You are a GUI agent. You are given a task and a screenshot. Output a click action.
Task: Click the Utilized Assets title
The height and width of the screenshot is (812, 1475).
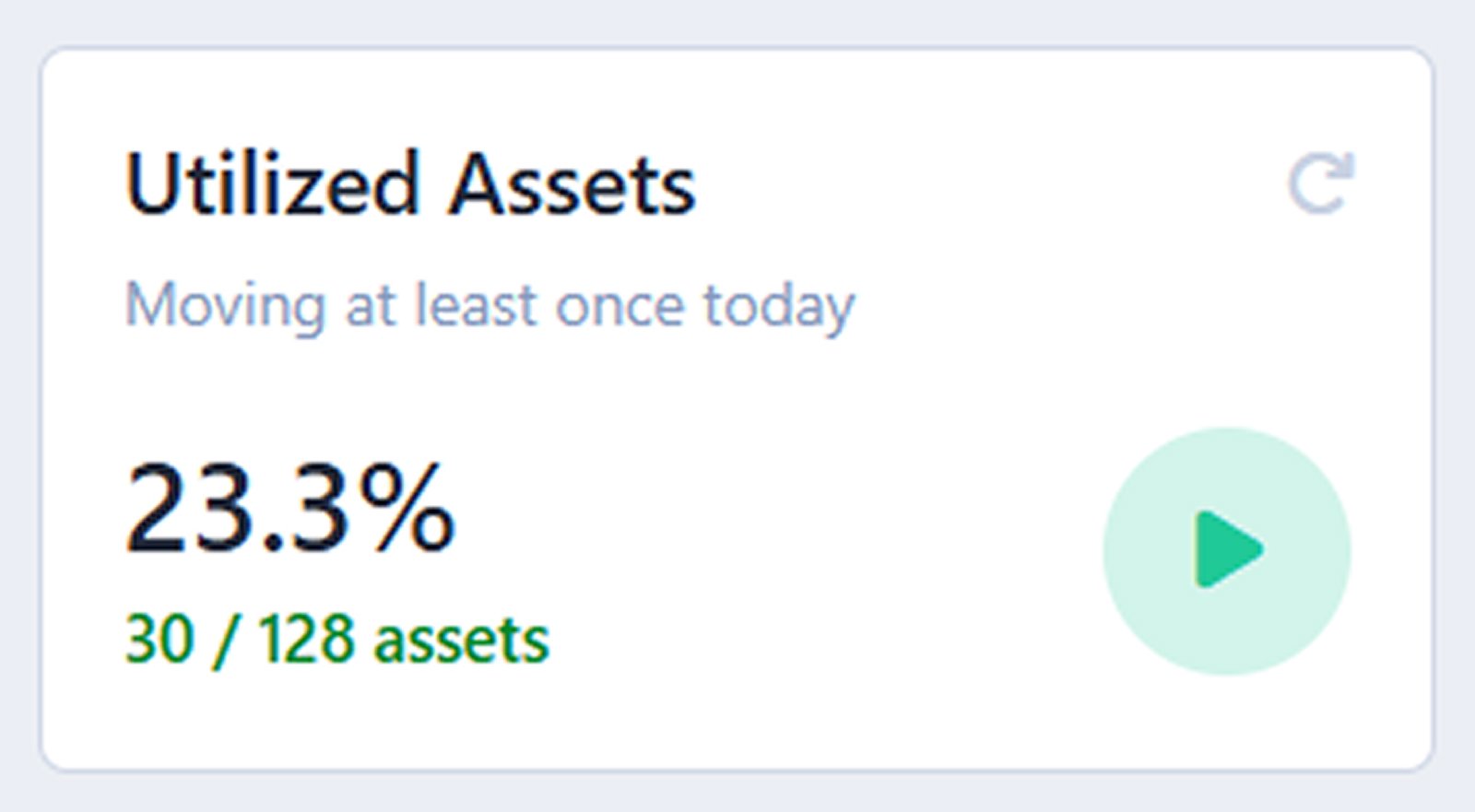click(x=410, y=188)
